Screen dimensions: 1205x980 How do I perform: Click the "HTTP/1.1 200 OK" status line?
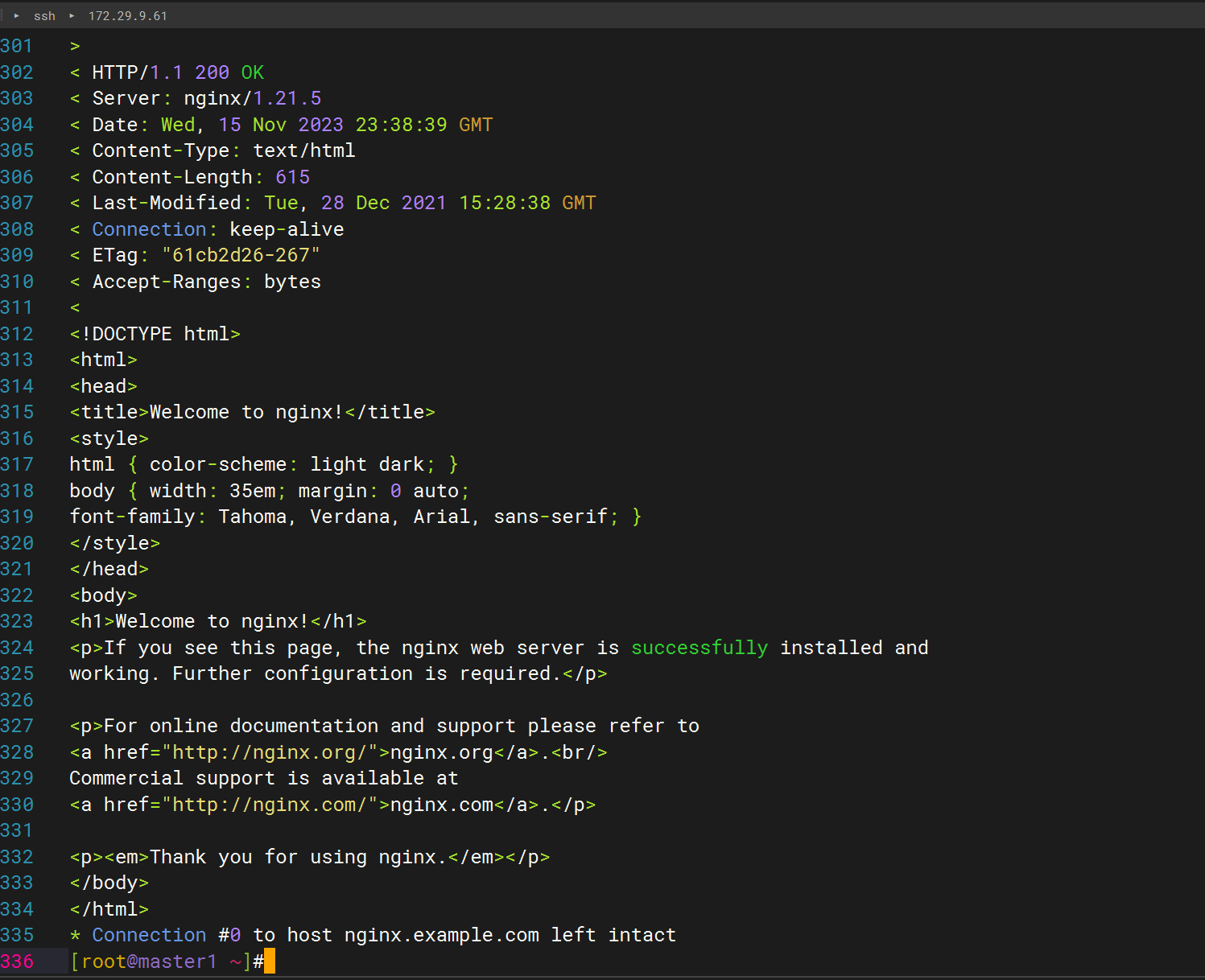167,72
